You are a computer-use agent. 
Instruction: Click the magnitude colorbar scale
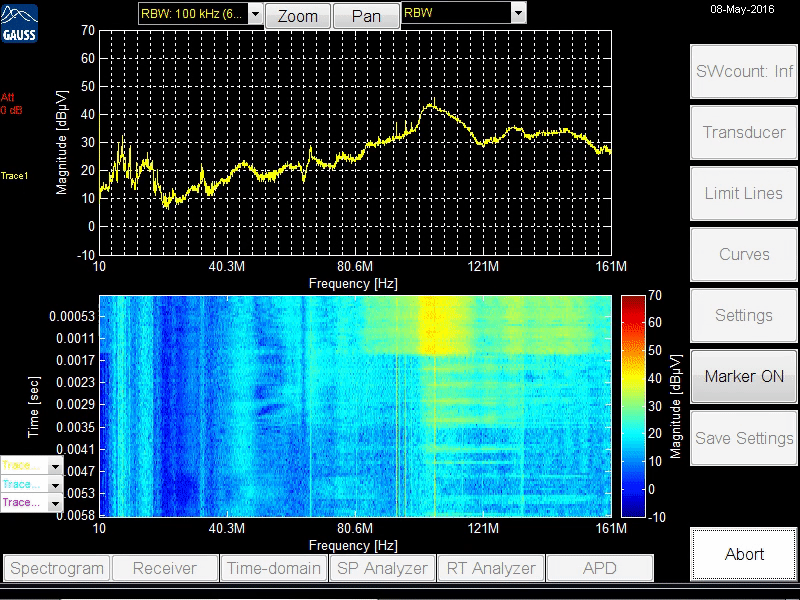(x=633, y=405)
